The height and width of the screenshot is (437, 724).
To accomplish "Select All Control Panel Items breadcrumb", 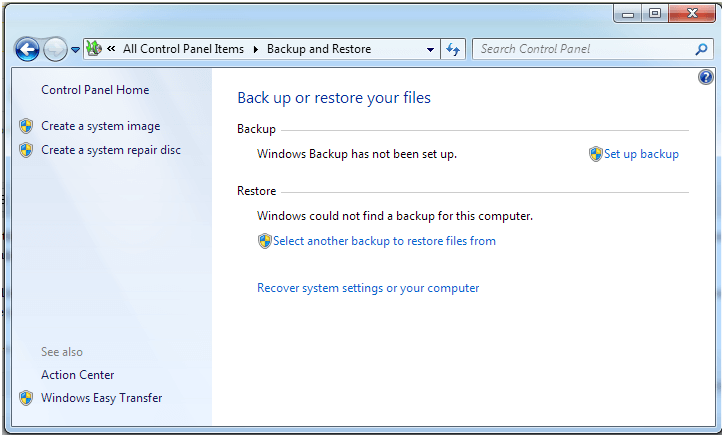I will click(183, 49).
